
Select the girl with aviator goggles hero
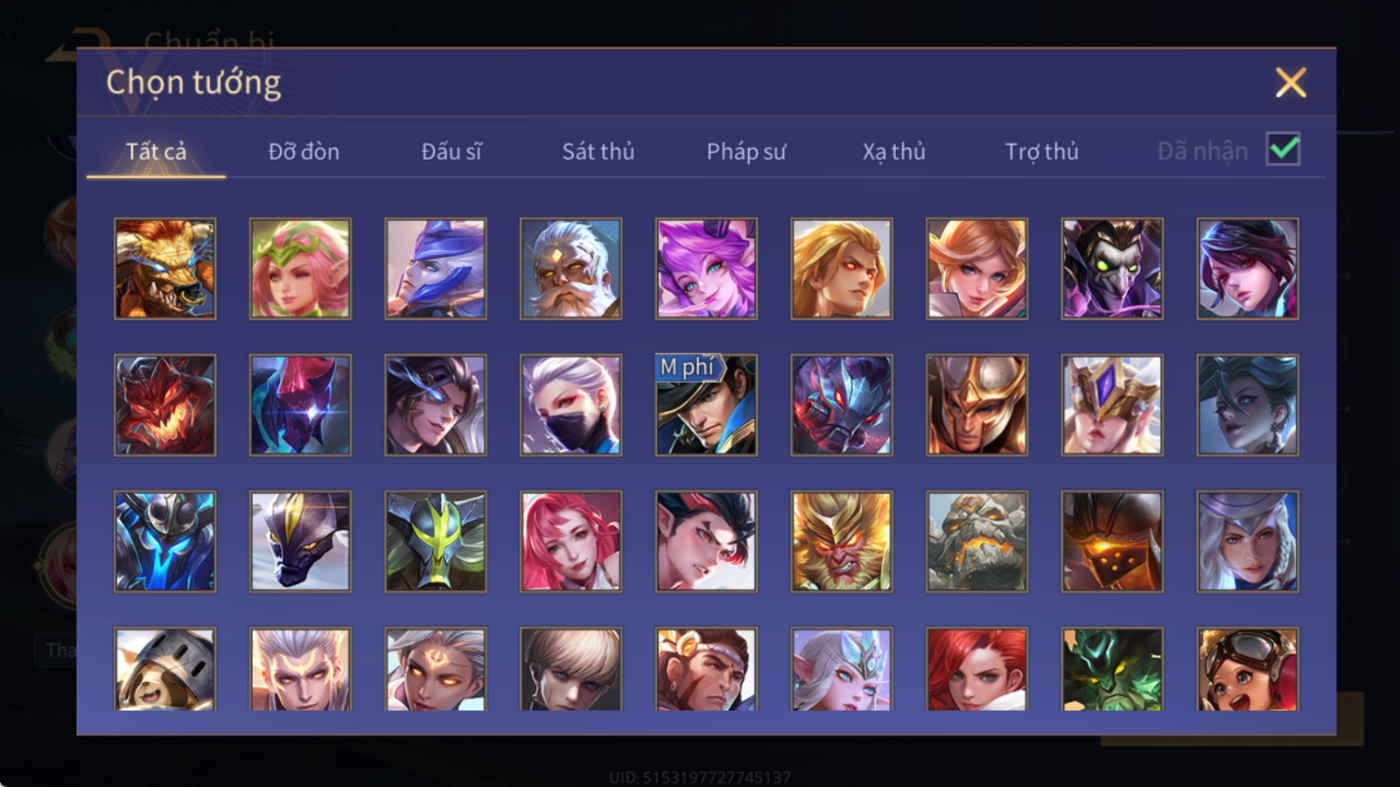pos(1248,669)
